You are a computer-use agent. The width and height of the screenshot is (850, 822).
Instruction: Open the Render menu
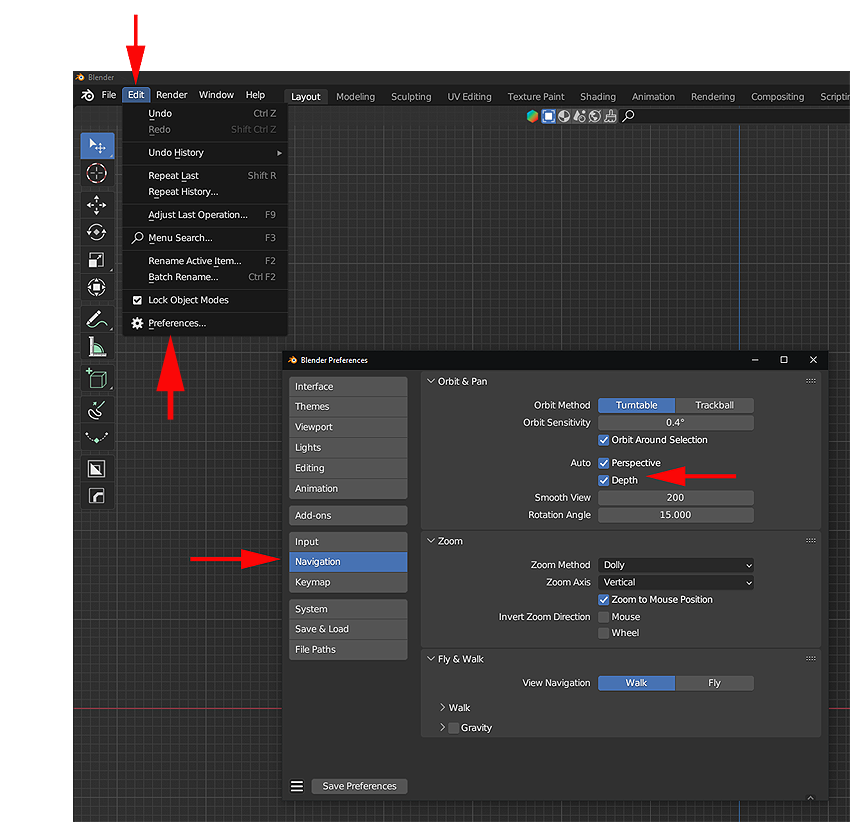[x=172, y=95]
